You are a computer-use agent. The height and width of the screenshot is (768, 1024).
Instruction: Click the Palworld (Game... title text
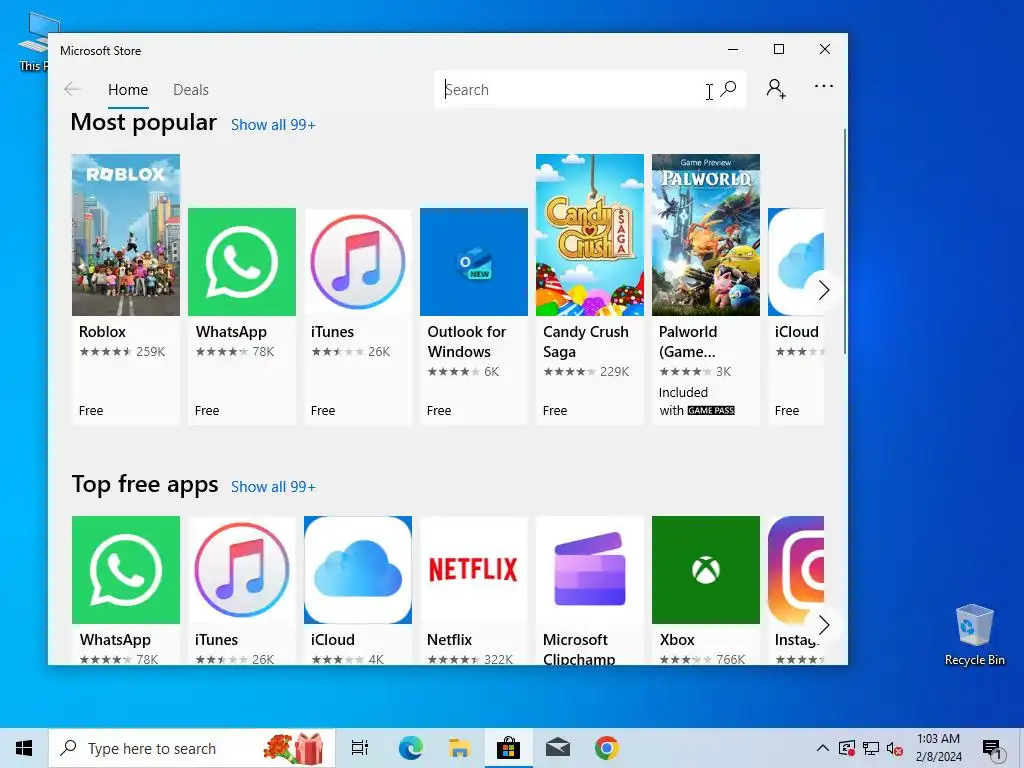(x=688, y=342)
